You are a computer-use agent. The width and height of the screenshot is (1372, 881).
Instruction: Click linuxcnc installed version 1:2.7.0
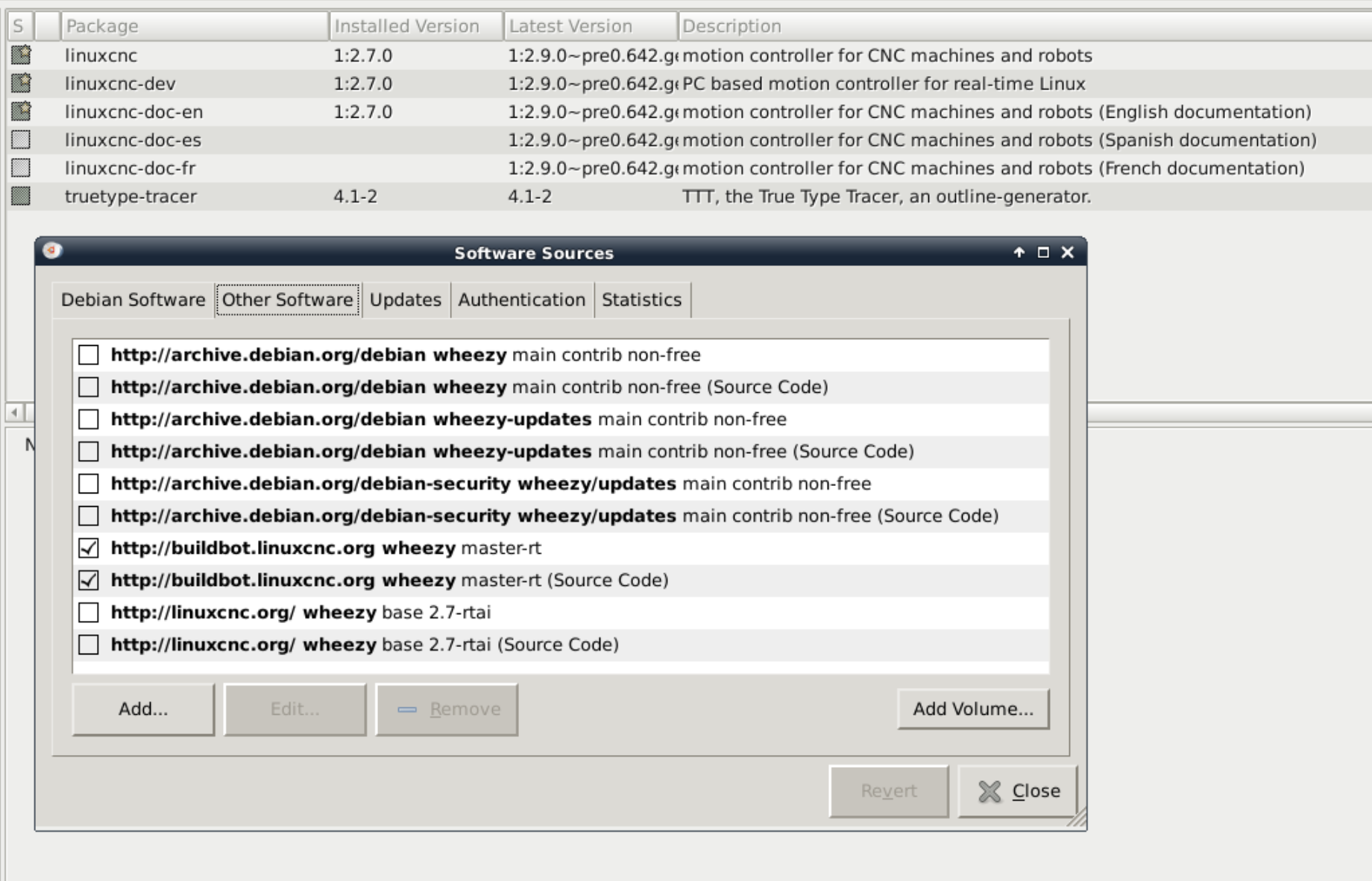pyautogui.click(x=362, y=56)
